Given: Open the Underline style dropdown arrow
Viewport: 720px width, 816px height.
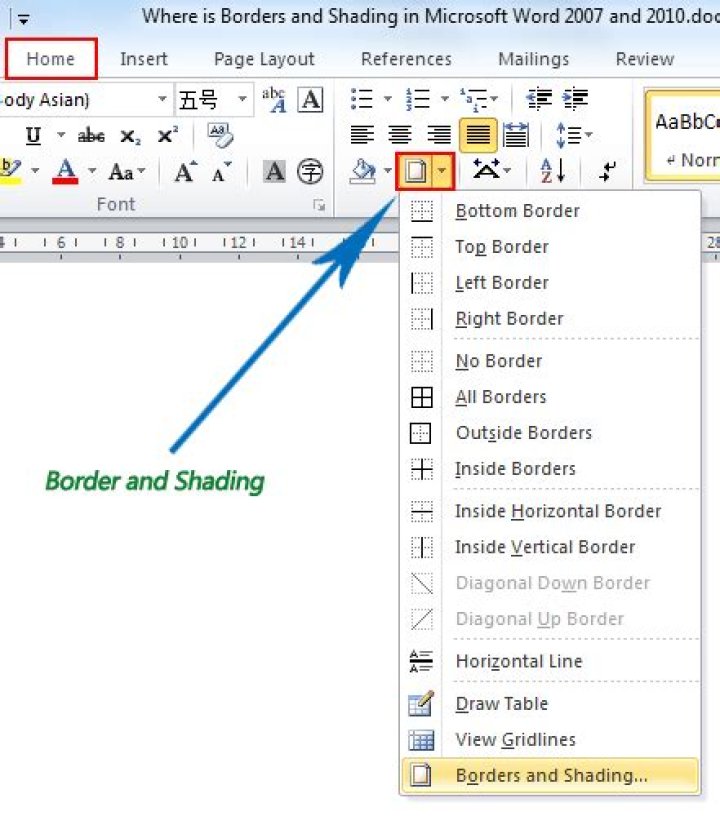Looking at the screenshot, I should 61,135.
